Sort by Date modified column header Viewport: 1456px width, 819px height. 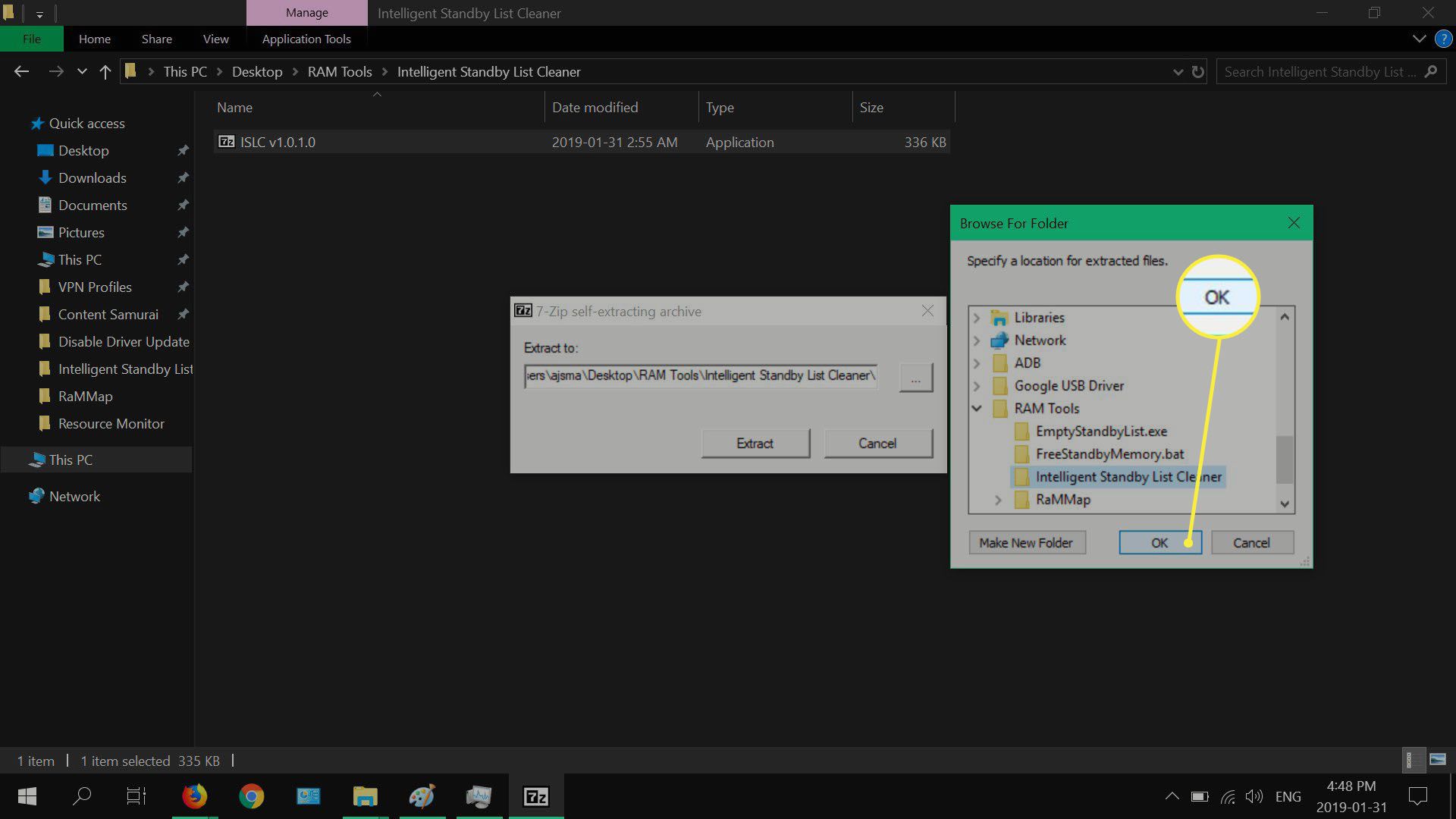tap(622, 108)
